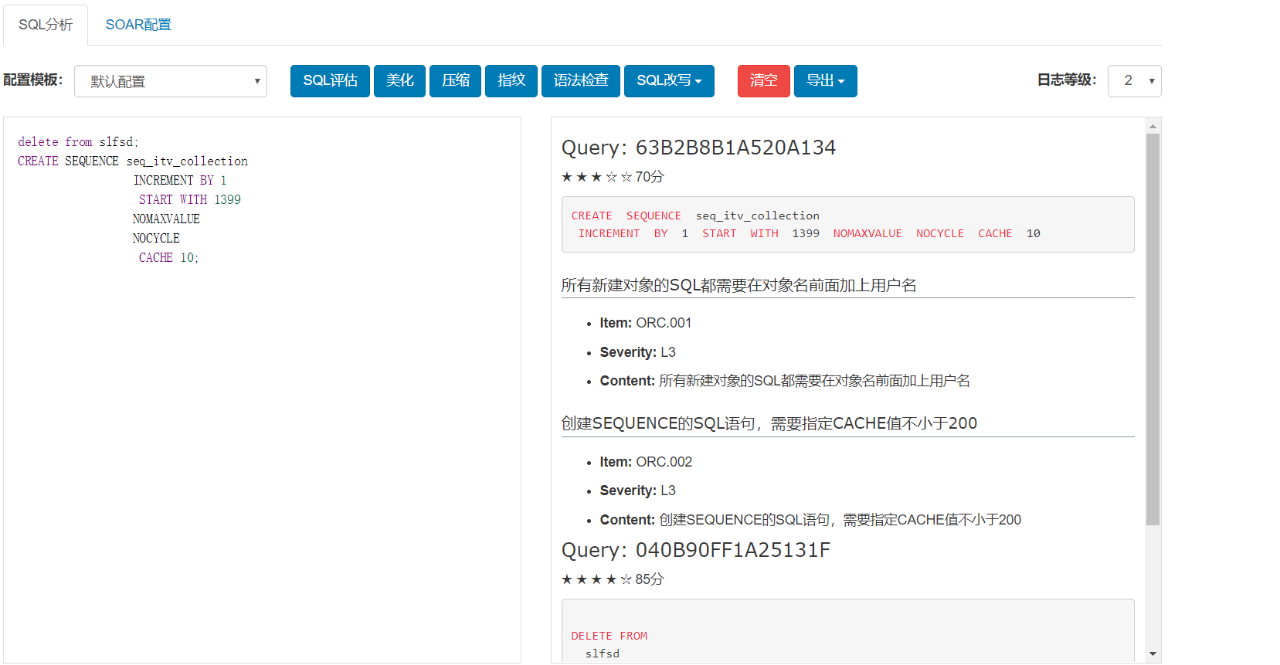The height and width of the screenshot is (665, 1280).
Task: Click the 'DELETE FROM' code block
Action: [x=848, y=631]
